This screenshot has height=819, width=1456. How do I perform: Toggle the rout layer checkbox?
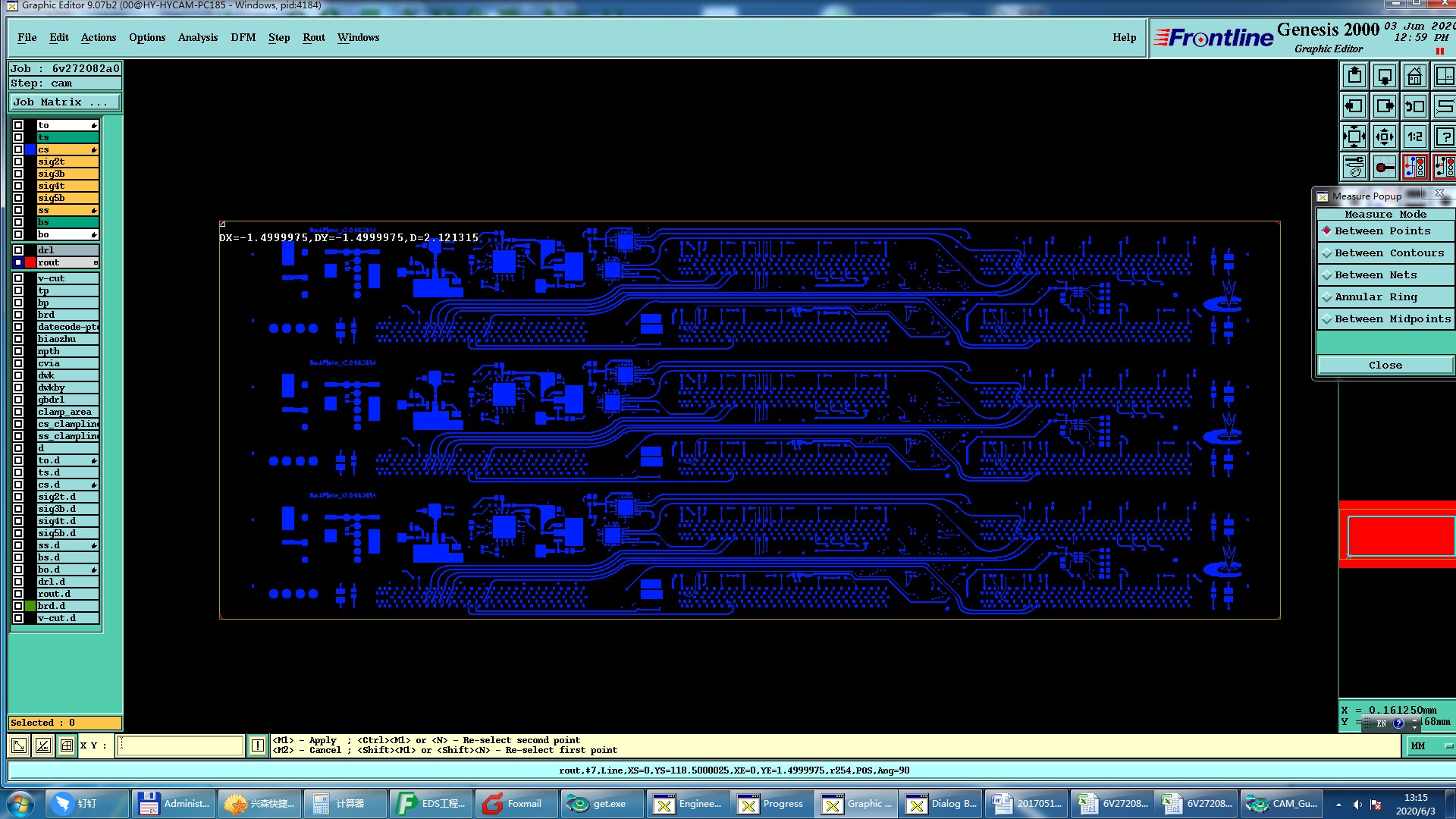tap(18, 262)
